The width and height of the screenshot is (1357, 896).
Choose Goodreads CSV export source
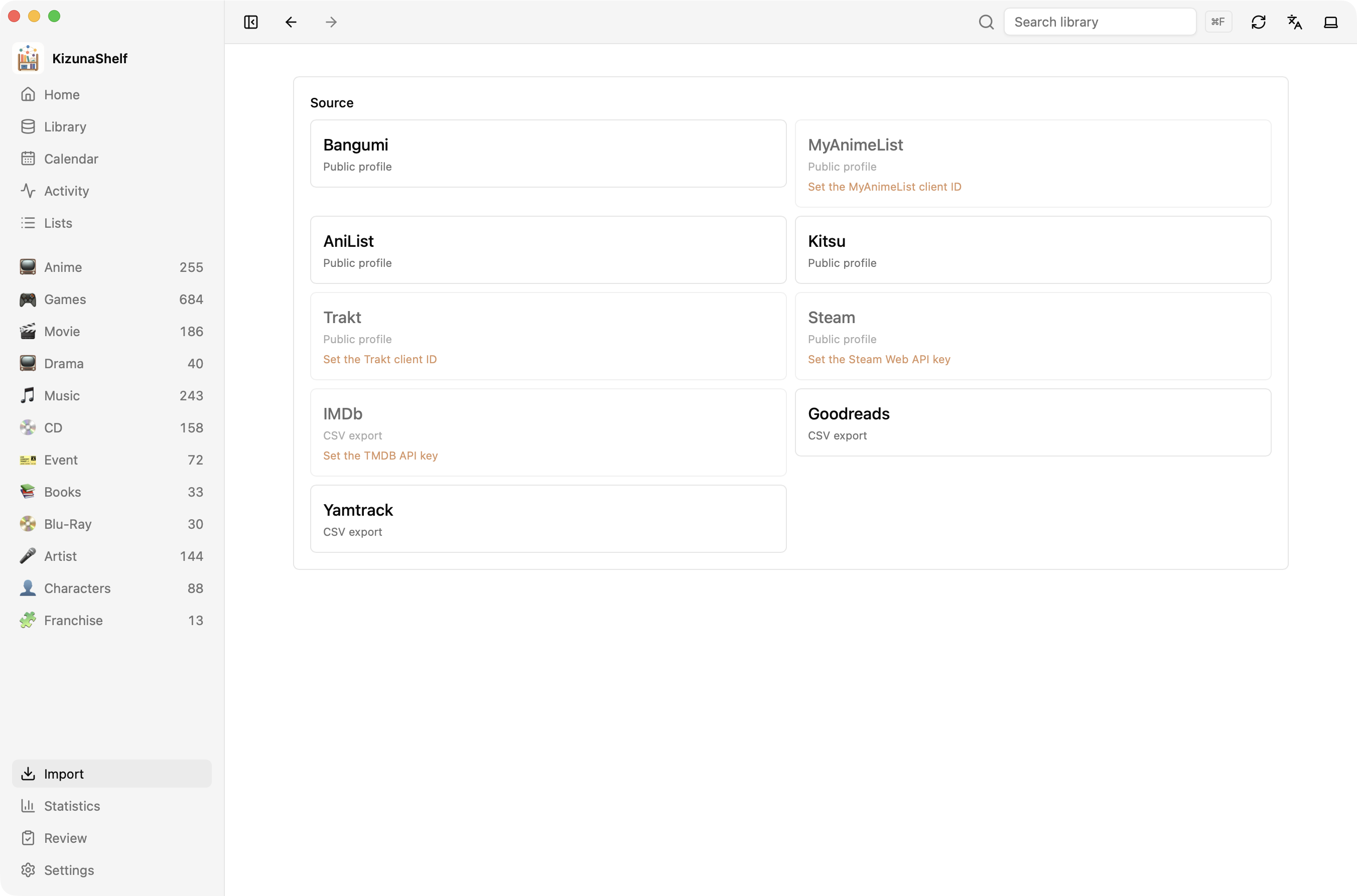[1033, 422]
